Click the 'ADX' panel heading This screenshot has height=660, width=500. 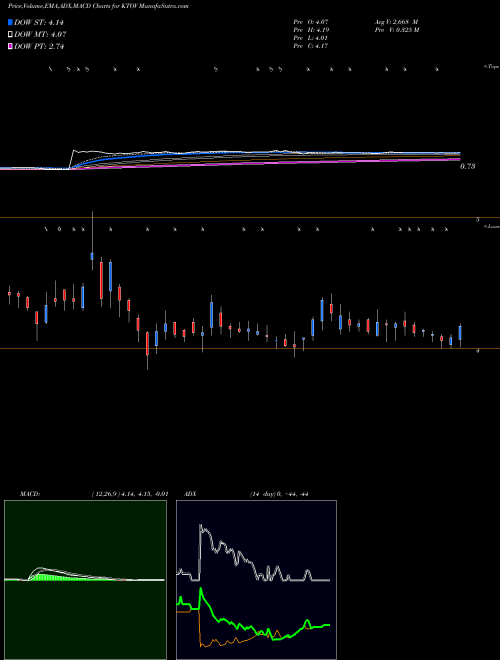tap(190, 494)
